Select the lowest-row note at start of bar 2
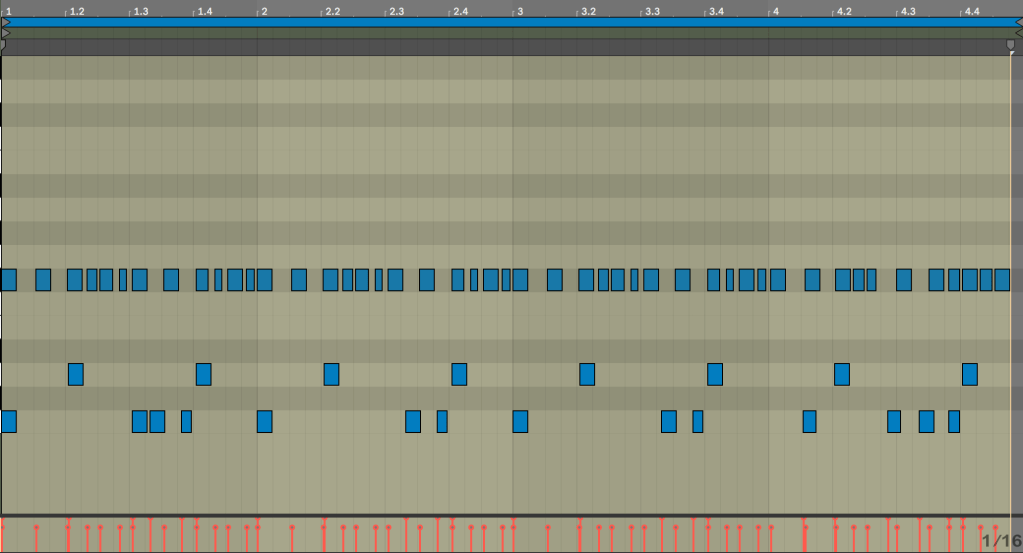 pos(264,421)
